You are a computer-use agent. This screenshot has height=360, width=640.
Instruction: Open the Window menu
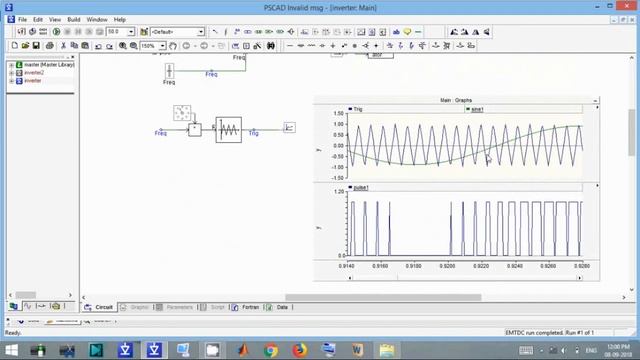point(97,20)
